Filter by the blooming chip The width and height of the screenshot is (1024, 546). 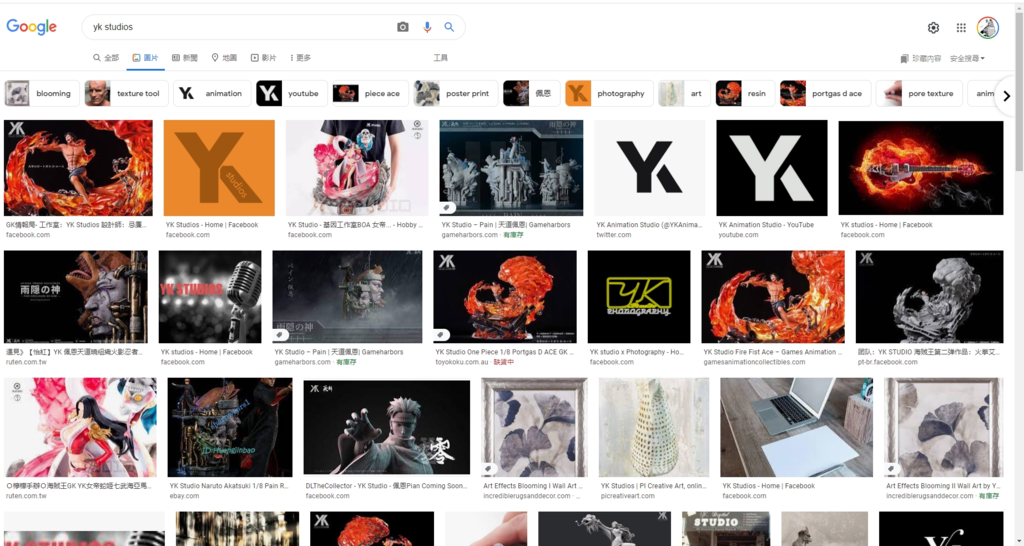tap(42, 93)
